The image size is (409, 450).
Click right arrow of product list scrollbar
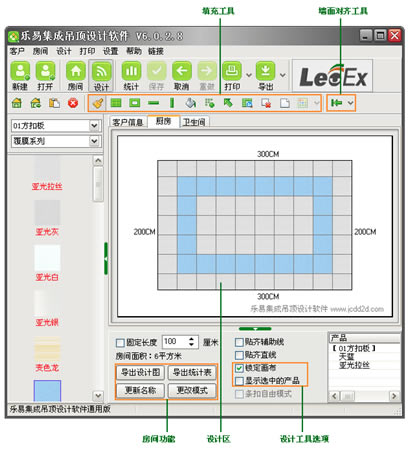394,396
